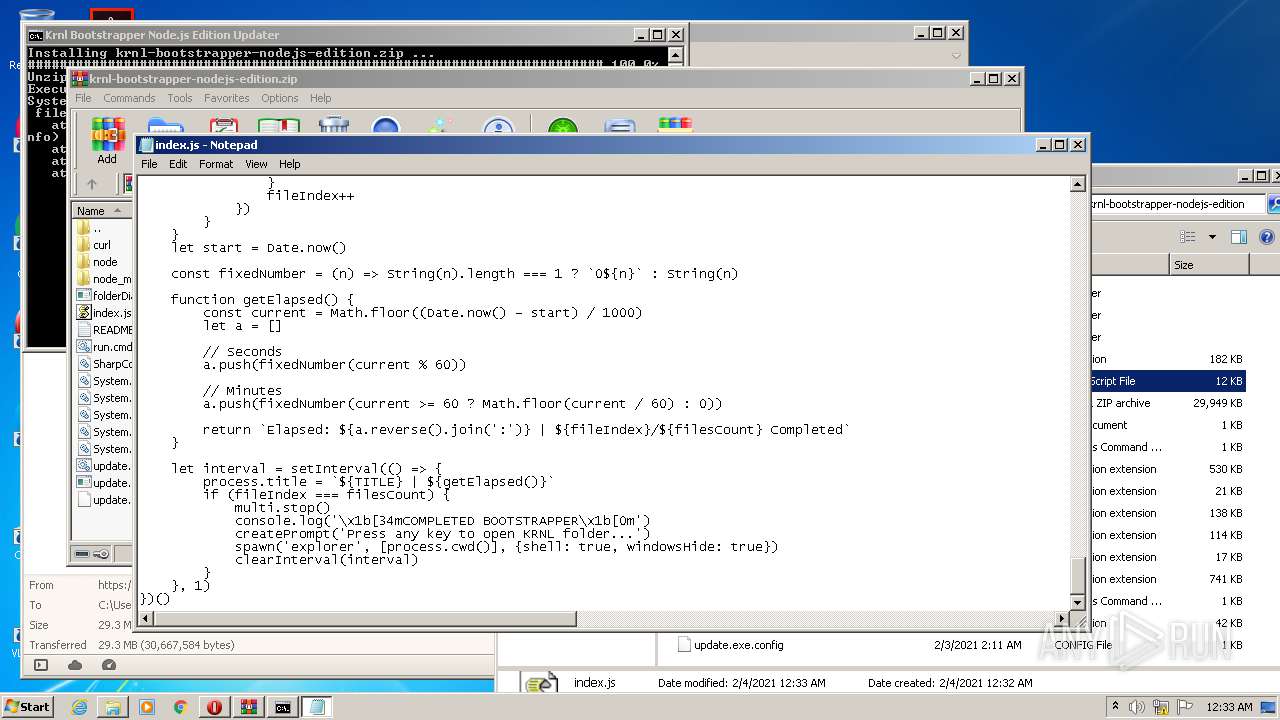
Task: Open WinRAR's Commands menu
Action: pyautogui.click(x=129, y=98)
